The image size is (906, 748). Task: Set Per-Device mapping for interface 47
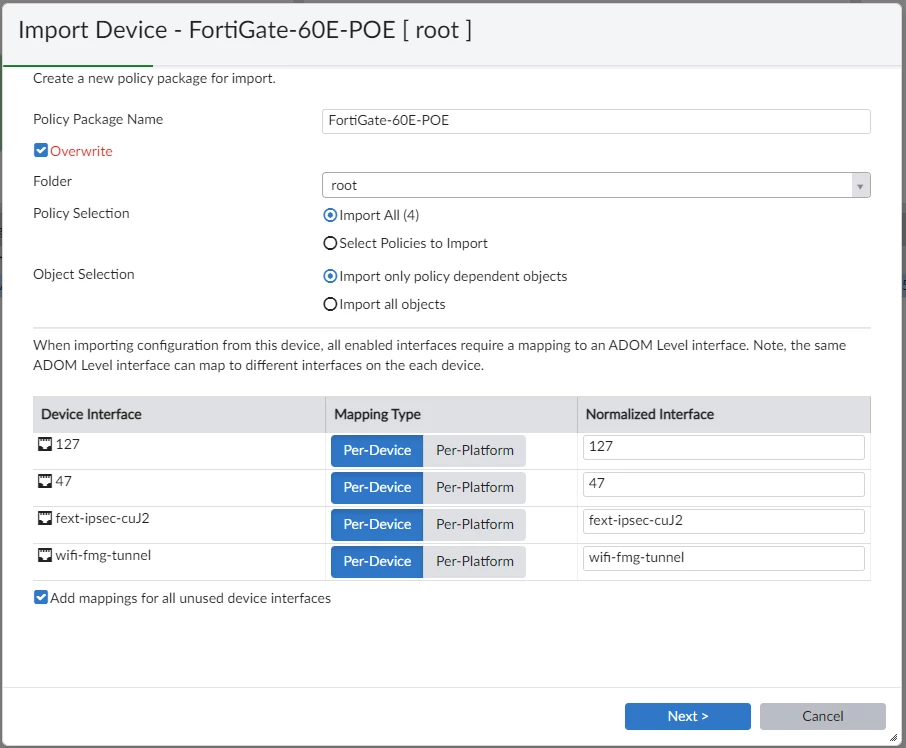coord(377,487)
